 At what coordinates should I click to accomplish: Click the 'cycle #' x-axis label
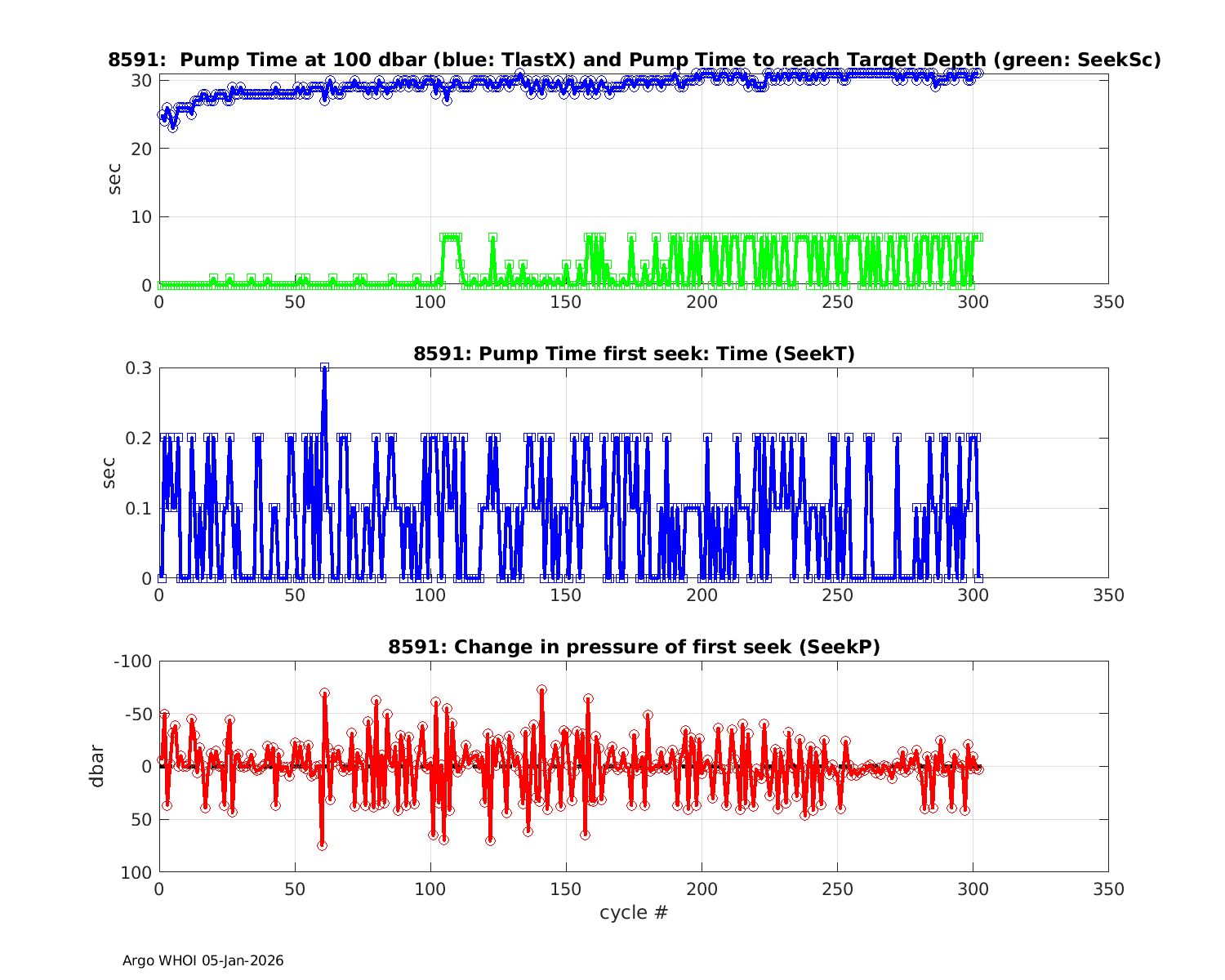634,911
